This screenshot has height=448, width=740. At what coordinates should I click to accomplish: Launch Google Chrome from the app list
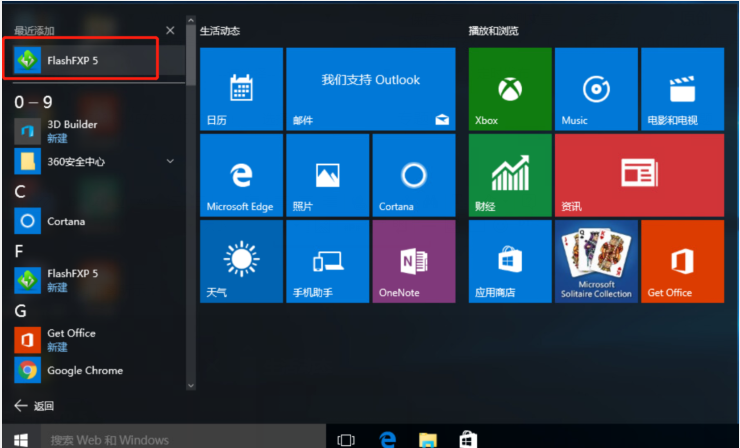99,370
